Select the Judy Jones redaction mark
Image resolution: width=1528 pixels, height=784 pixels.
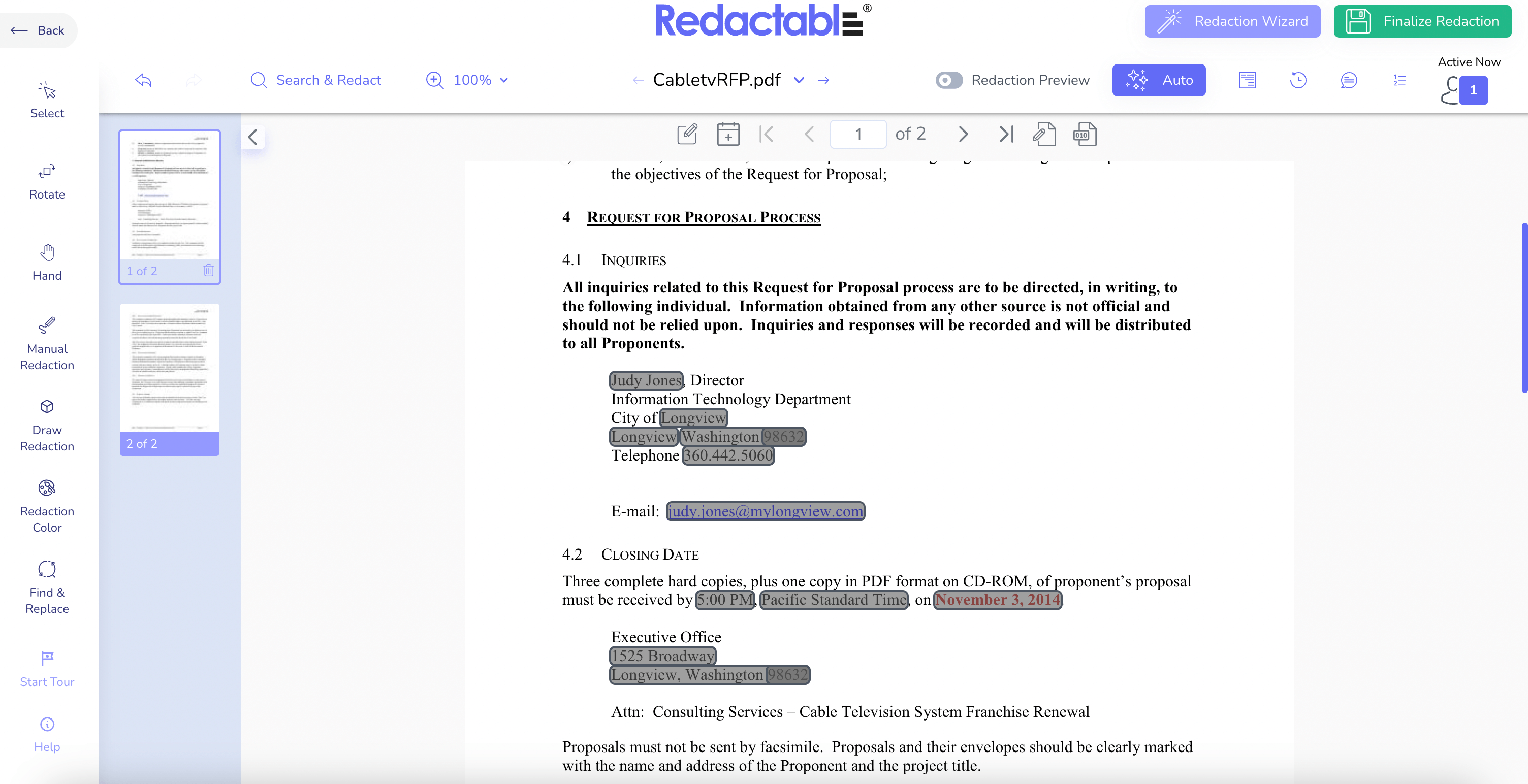click(646, 380)
